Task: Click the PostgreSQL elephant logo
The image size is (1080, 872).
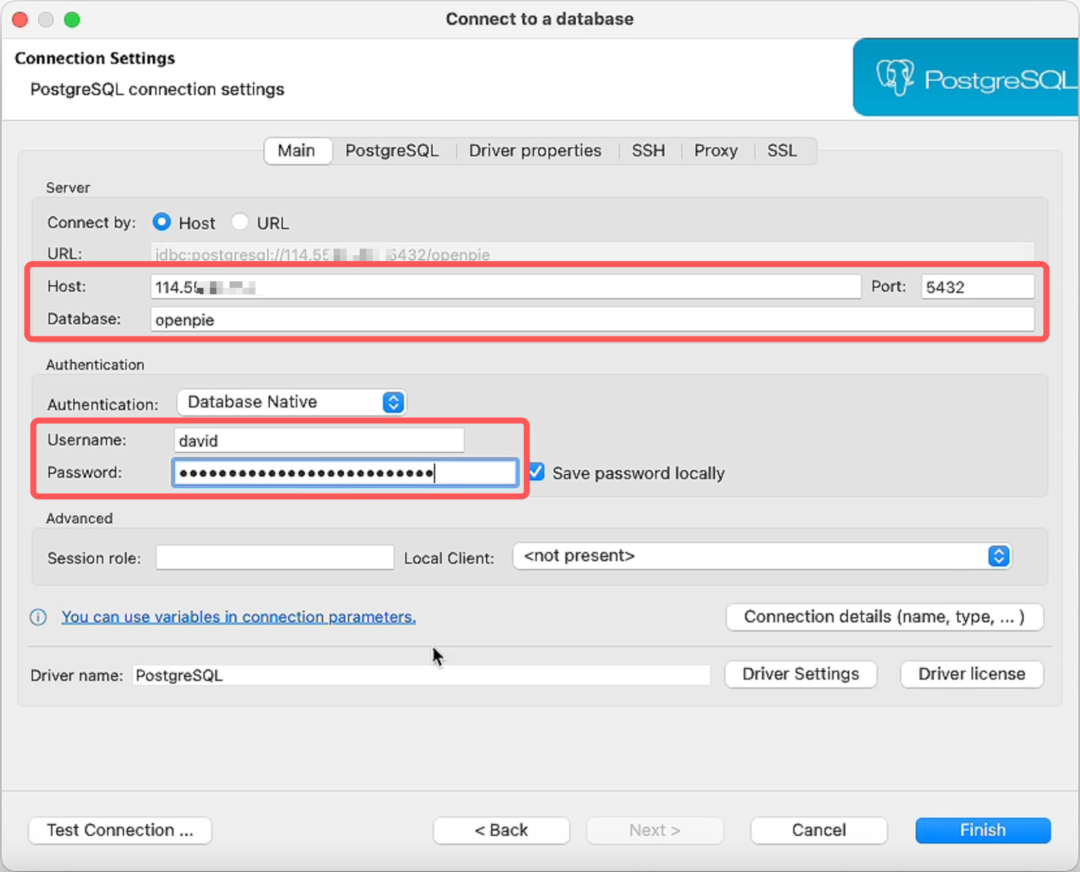Action: pyautogui.click(x=896, y=78)
